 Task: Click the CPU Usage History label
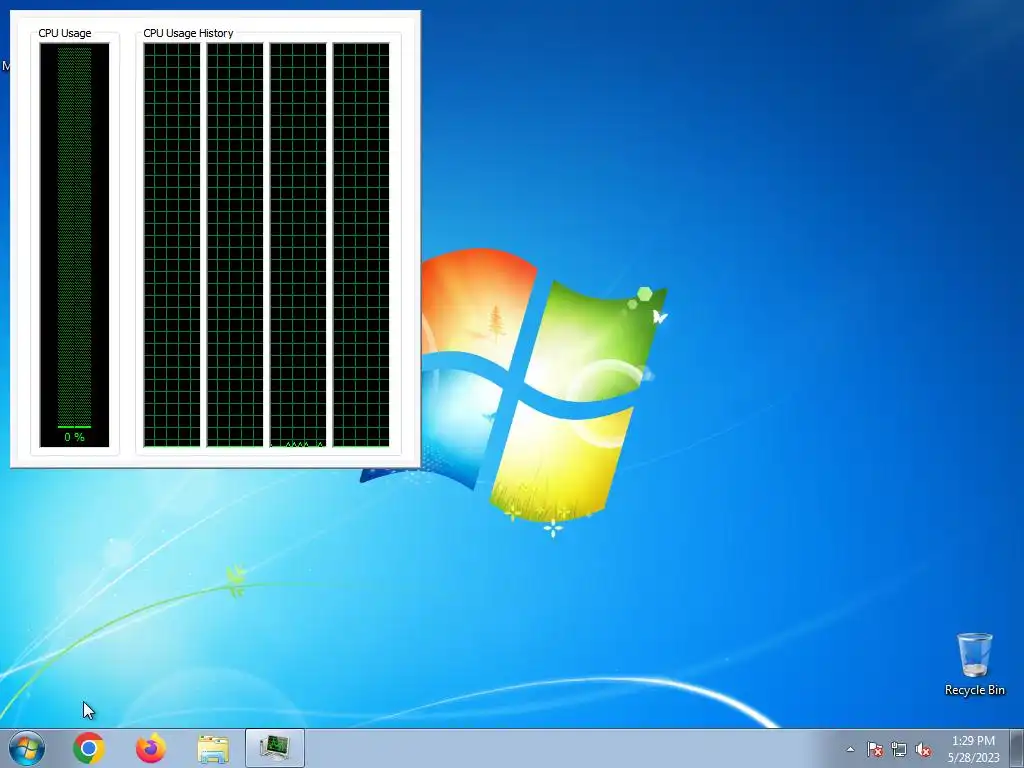(x=188, y=33)
